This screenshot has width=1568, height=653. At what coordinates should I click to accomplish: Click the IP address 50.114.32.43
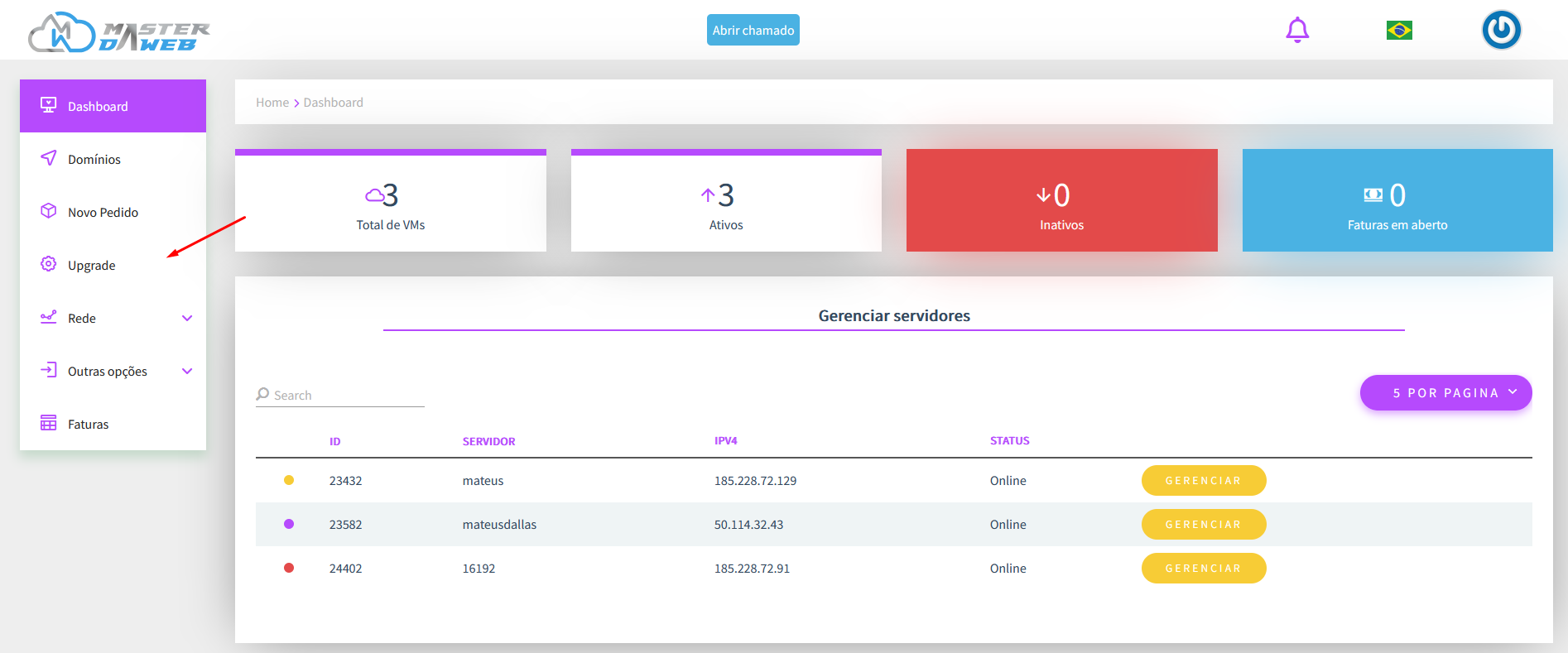pos(749,525)
